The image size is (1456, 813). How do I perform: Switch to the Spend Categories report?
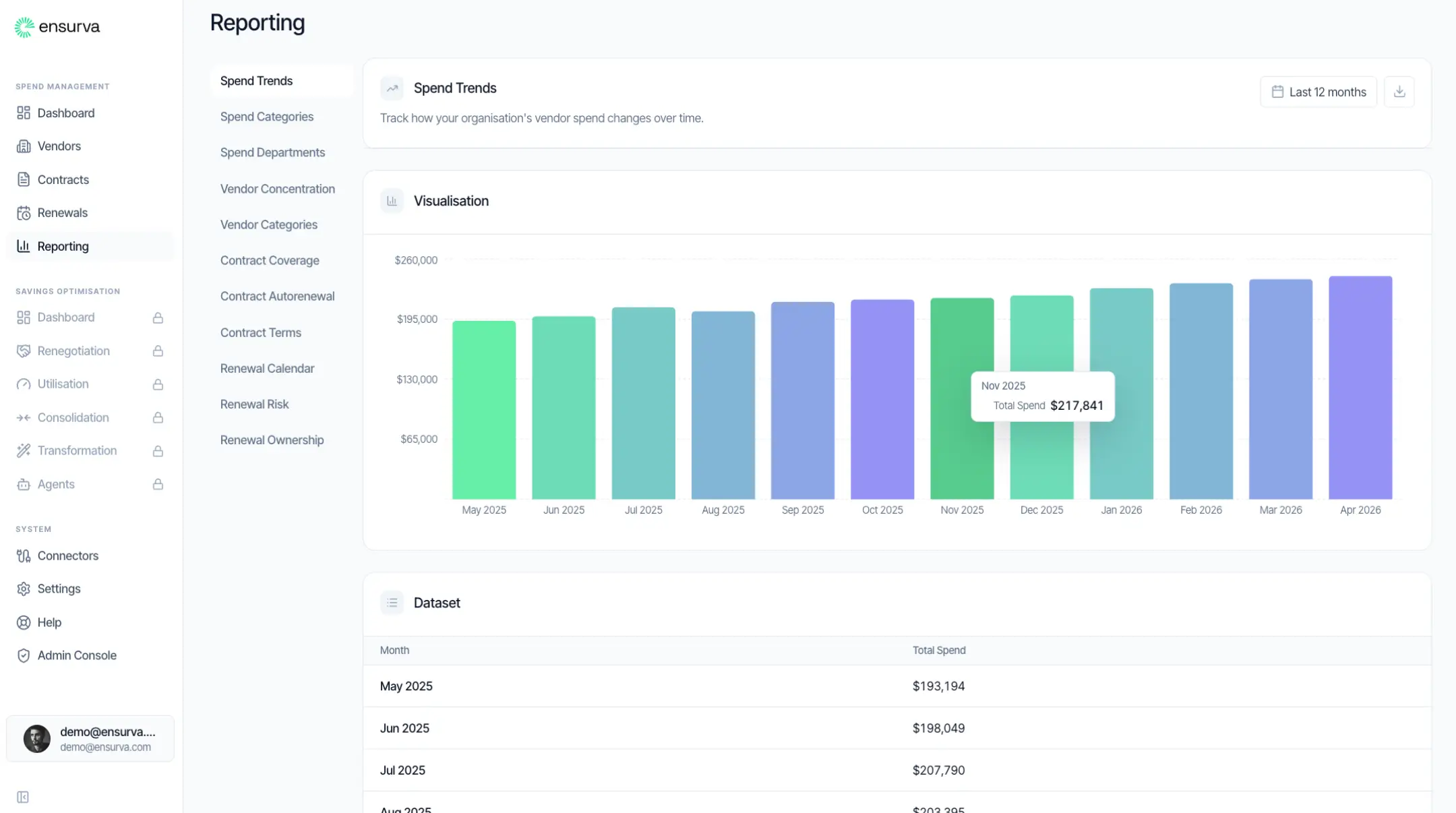(x=267, y=117)
